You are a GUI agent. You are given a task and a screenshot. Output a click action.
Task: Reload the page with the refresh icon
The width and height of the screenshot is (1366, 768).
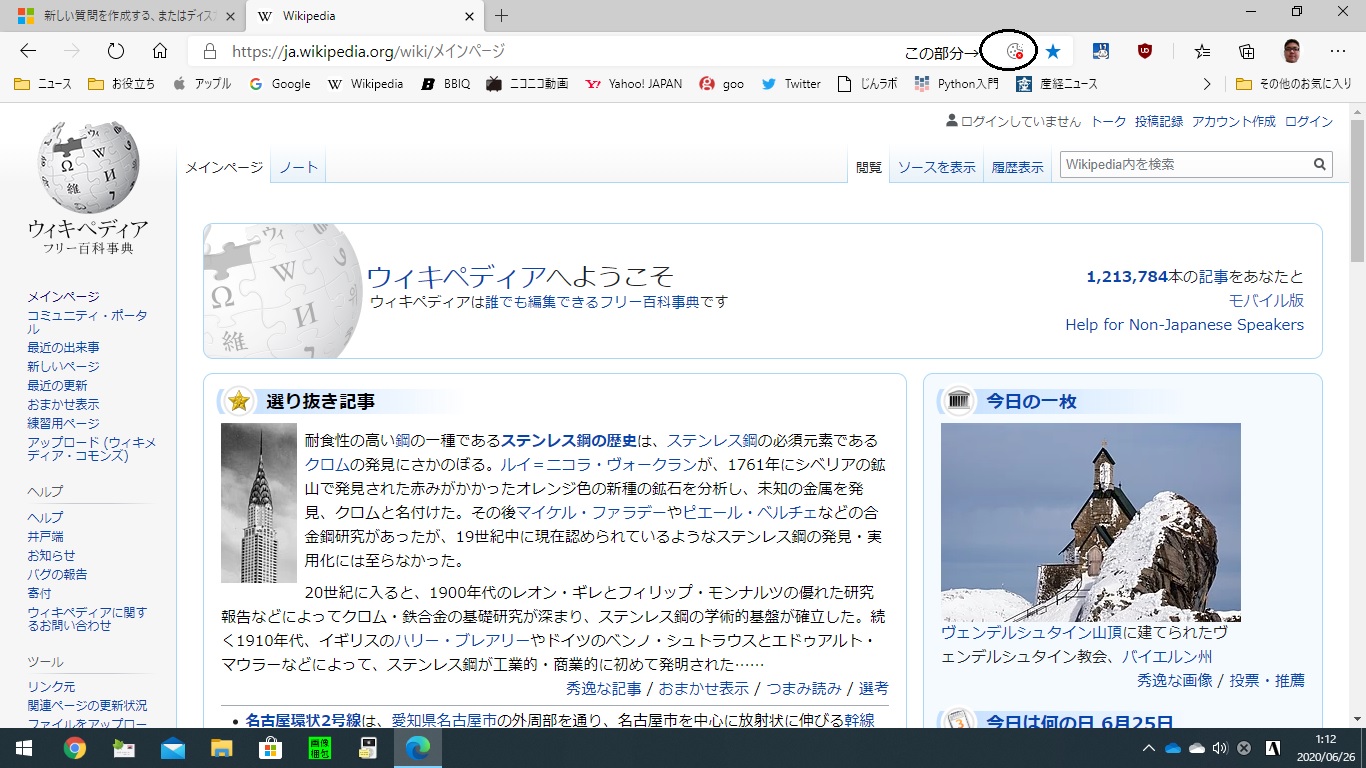pyautogui.click(x=116, y=51)
